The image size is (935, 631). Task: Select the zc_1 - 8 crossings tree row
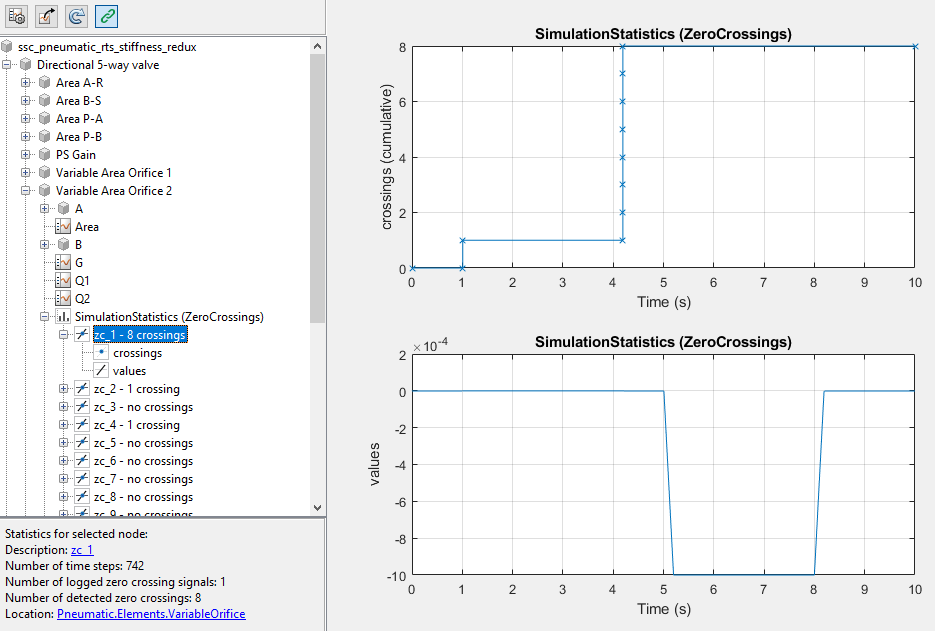pyautogui.click(x=140, y=335)
